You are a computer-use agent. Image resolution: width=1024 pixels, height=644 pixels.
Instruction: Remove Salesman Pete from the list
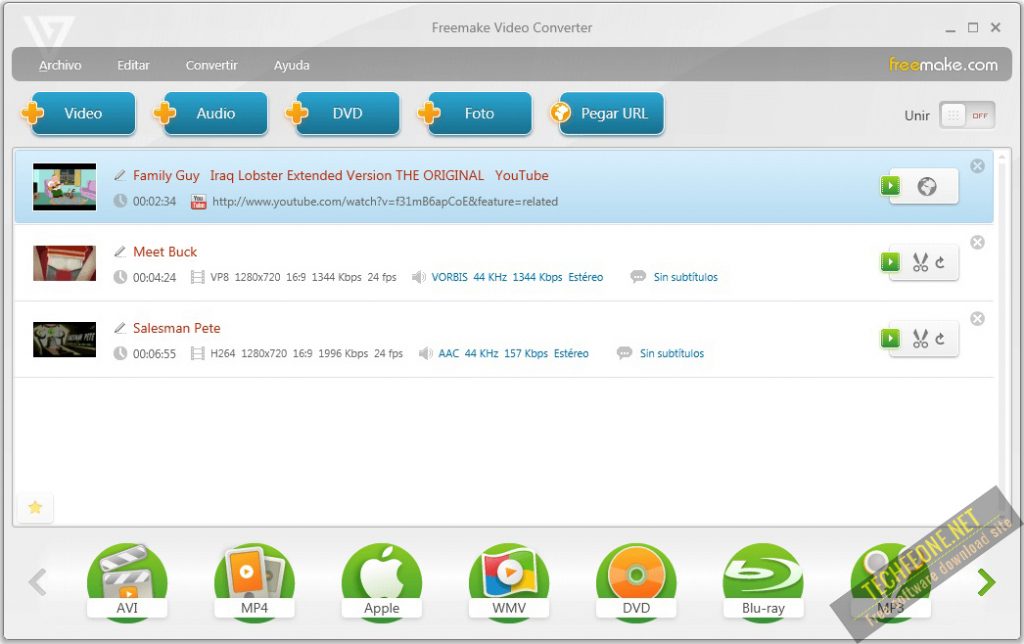[x=977, y=319]
